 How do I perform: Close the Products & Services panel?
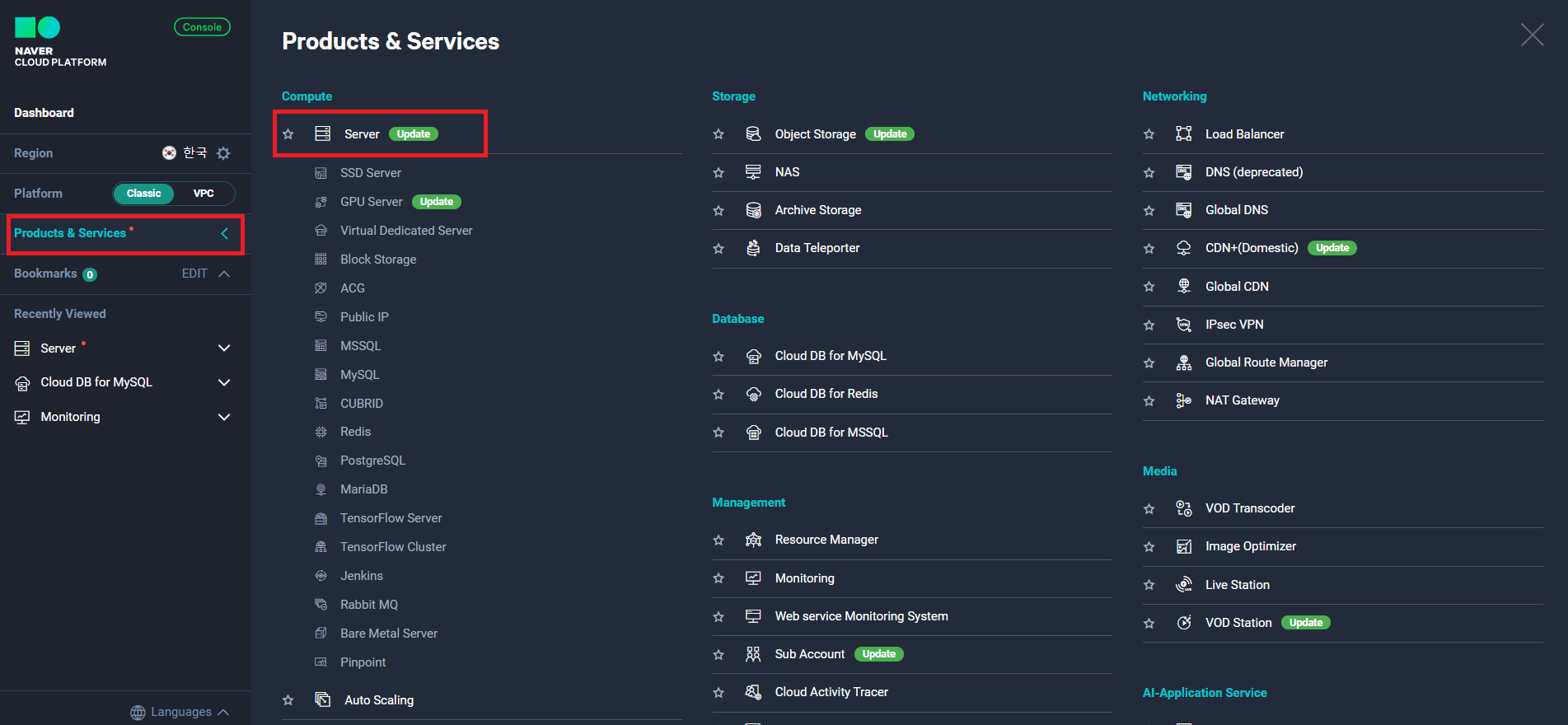(x=1533, y=35)
